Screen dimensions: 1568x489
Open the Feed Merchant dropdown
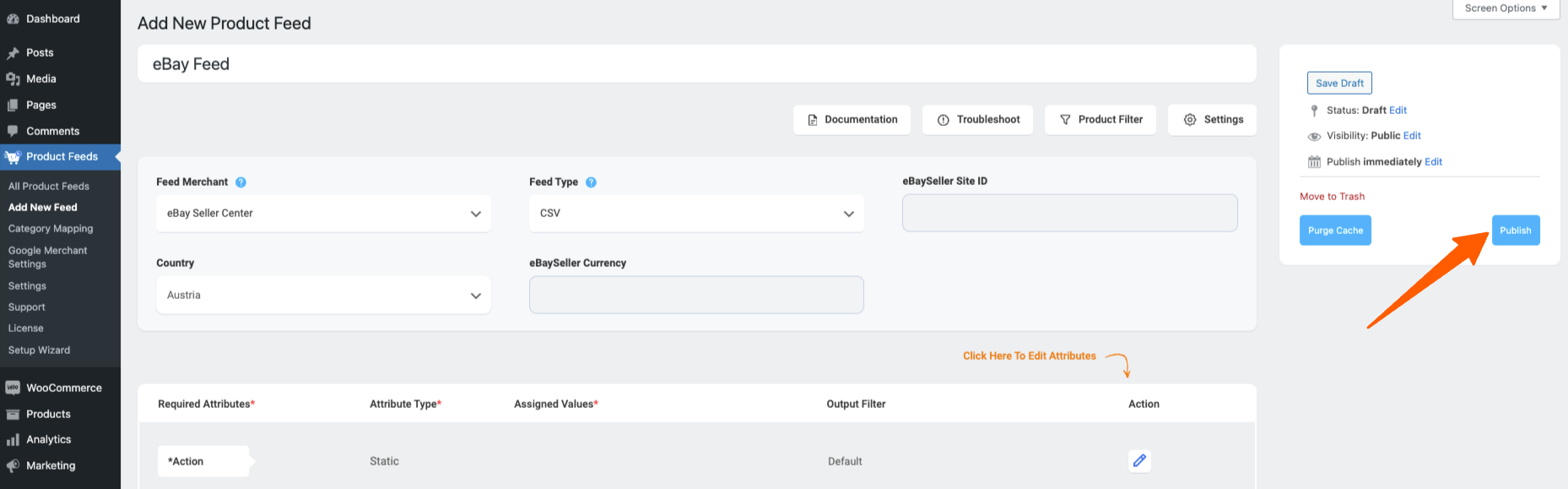coord(323,214)
